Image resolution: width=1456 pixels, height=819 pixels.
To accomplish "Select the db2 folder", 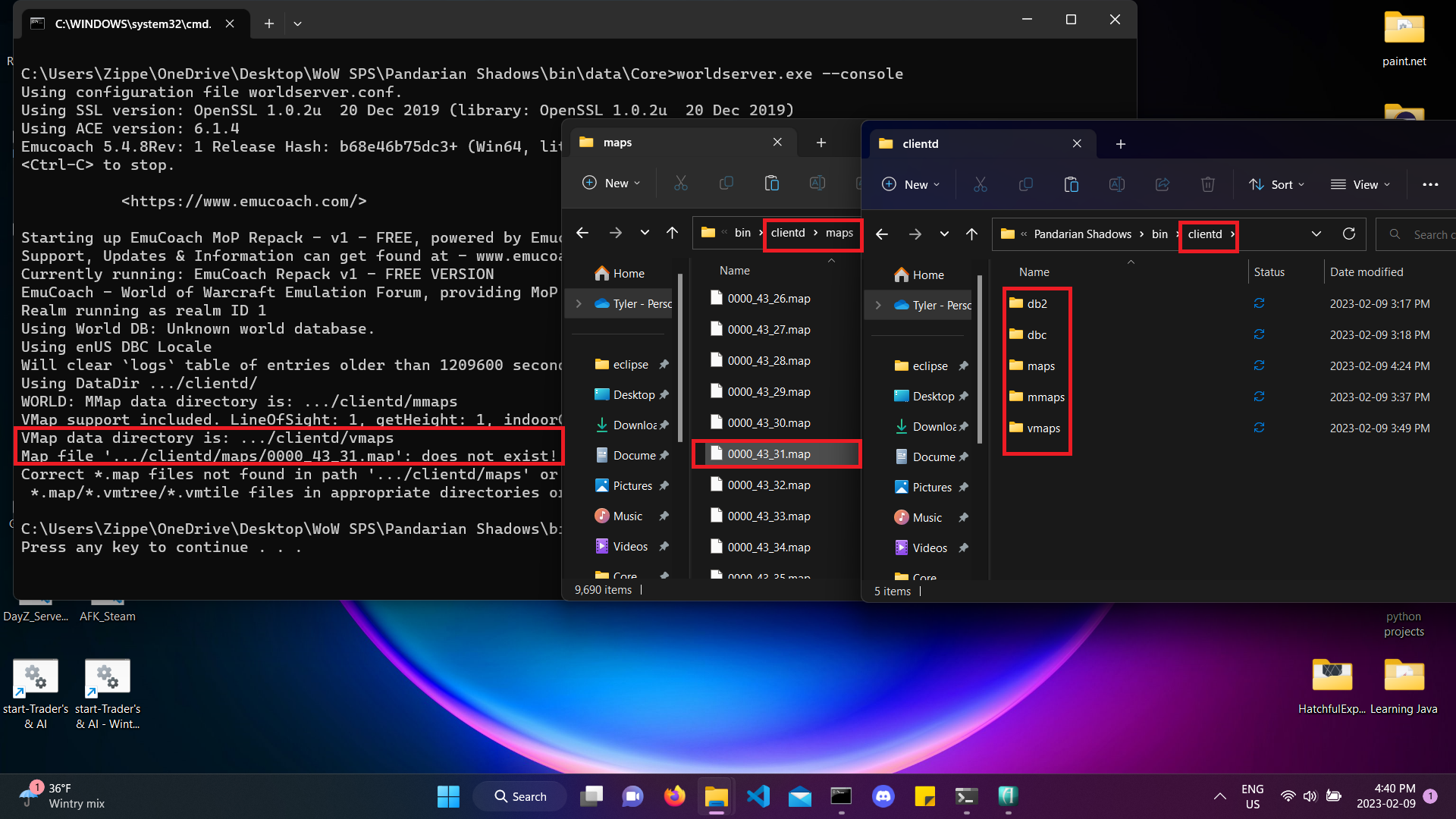I will click(x=1028, y=303).
